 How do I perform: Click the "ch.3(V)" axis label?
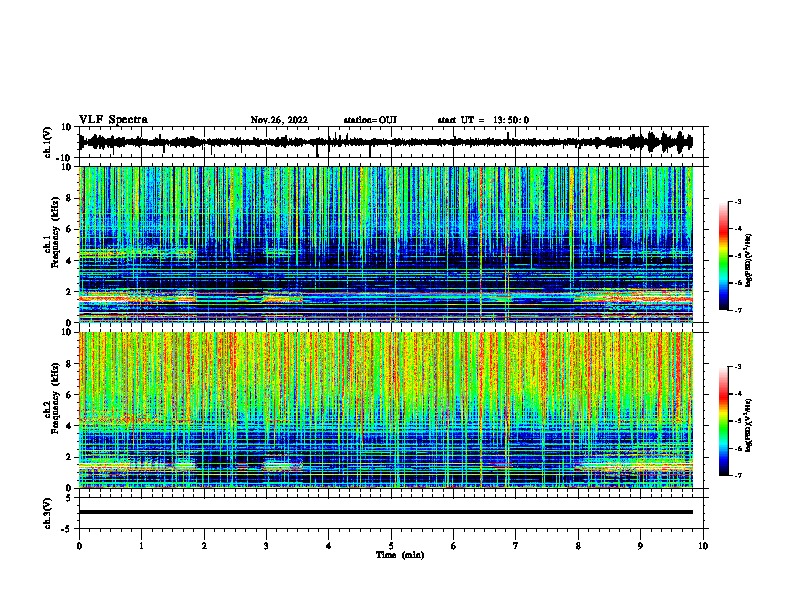click(48, 513)
